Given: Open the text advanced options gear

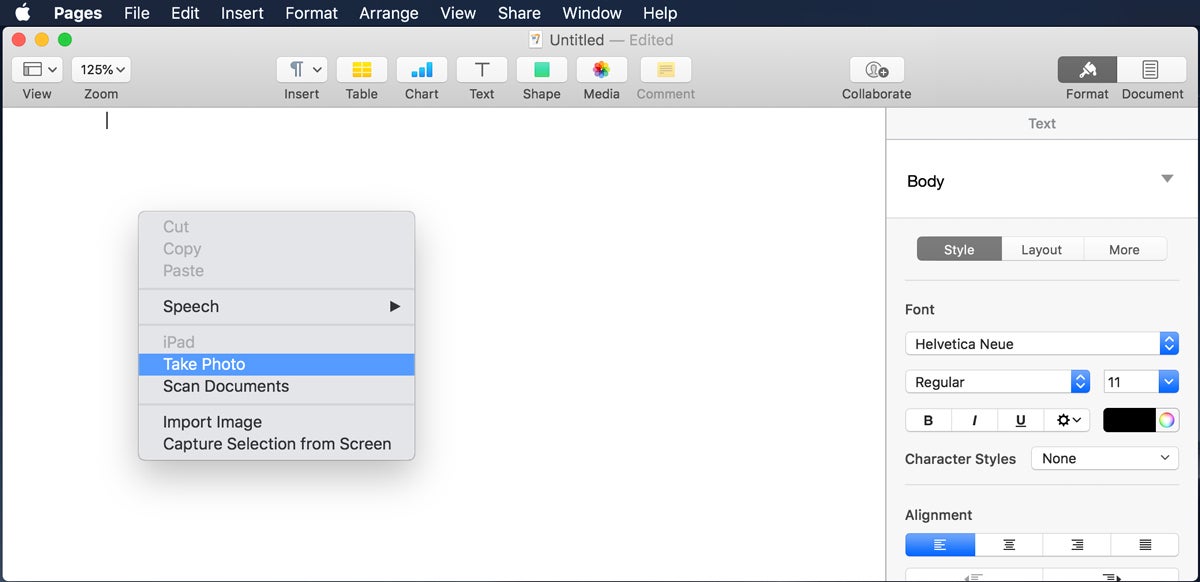Looking at the screenshot, I should point(1069,420).
